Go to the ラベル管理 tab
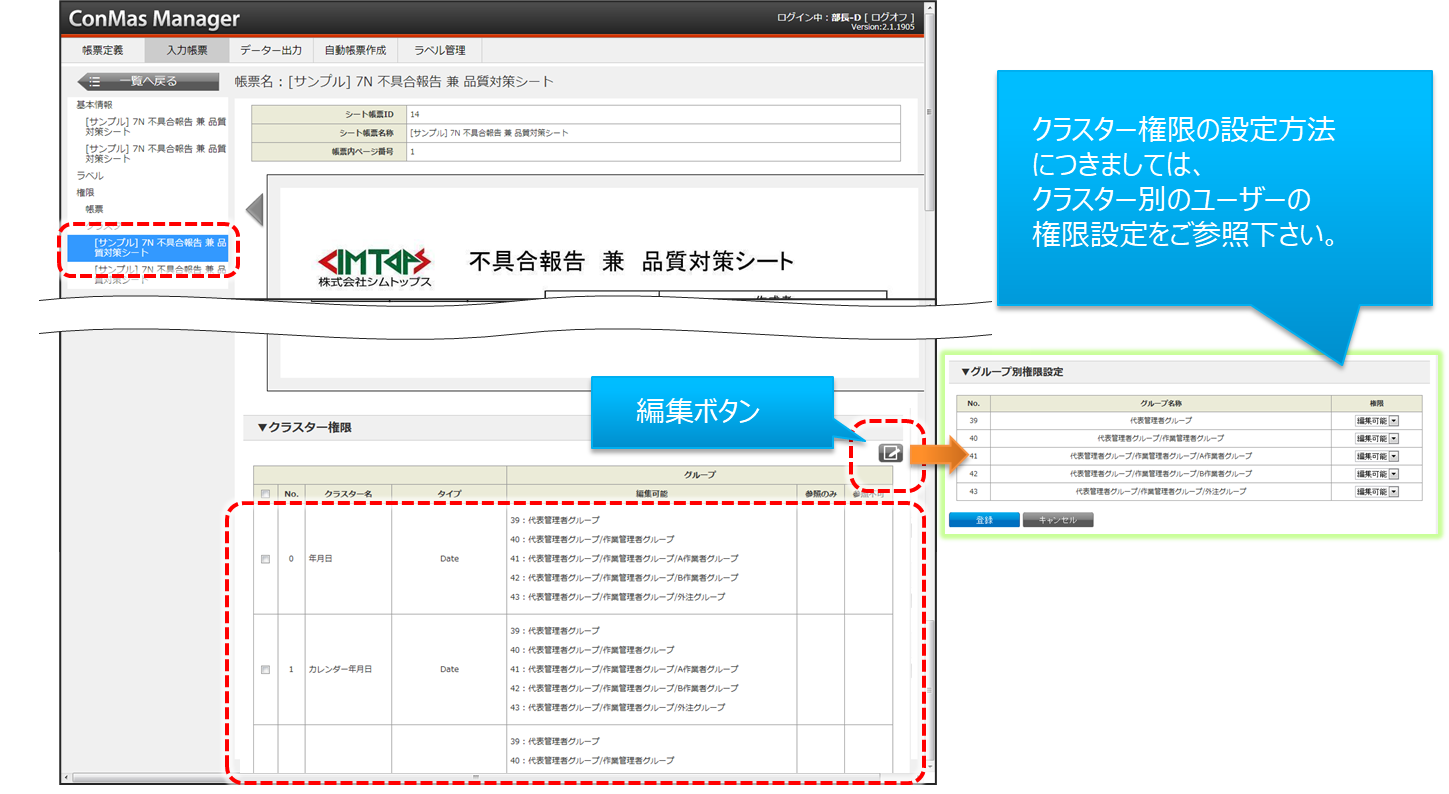 click(440, 50)
